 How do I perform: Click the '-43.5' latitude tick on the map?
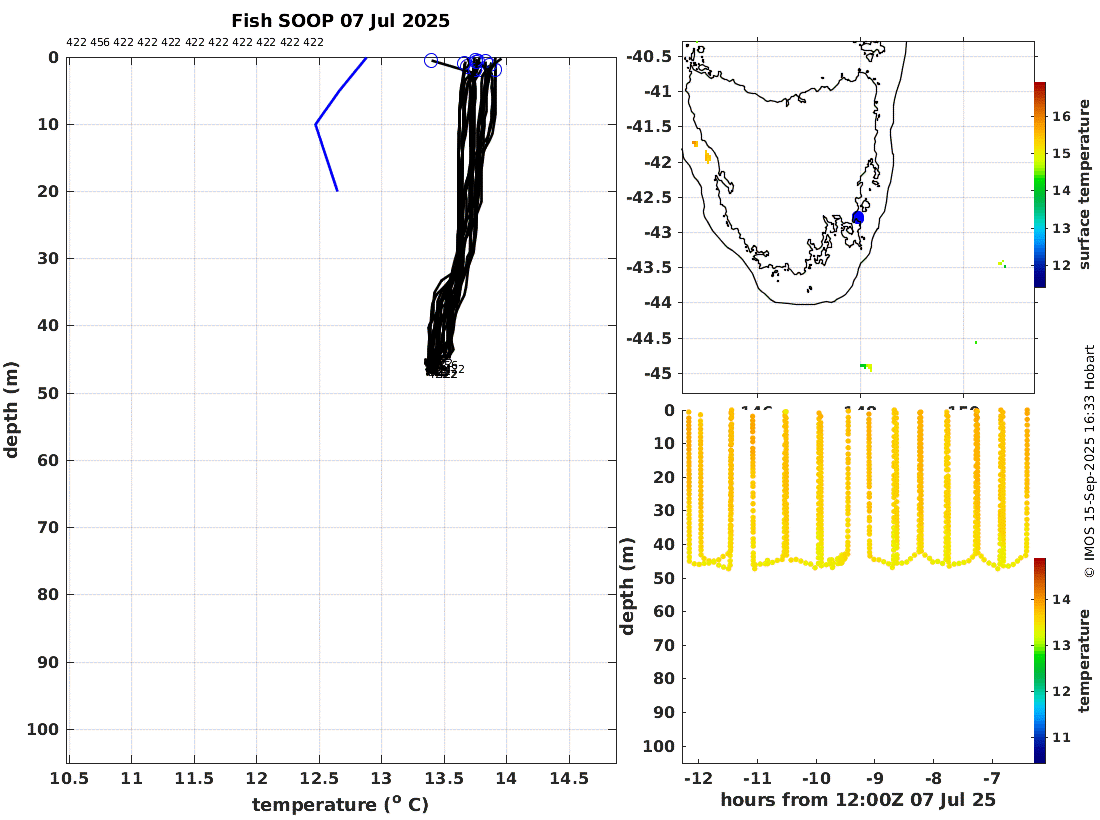point(648,267)
